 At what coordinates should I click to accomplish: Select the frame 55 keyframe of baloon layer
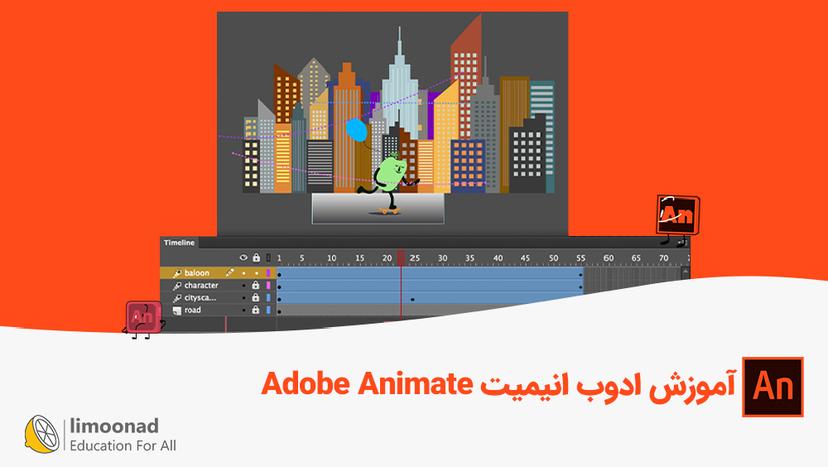[581, 275]
